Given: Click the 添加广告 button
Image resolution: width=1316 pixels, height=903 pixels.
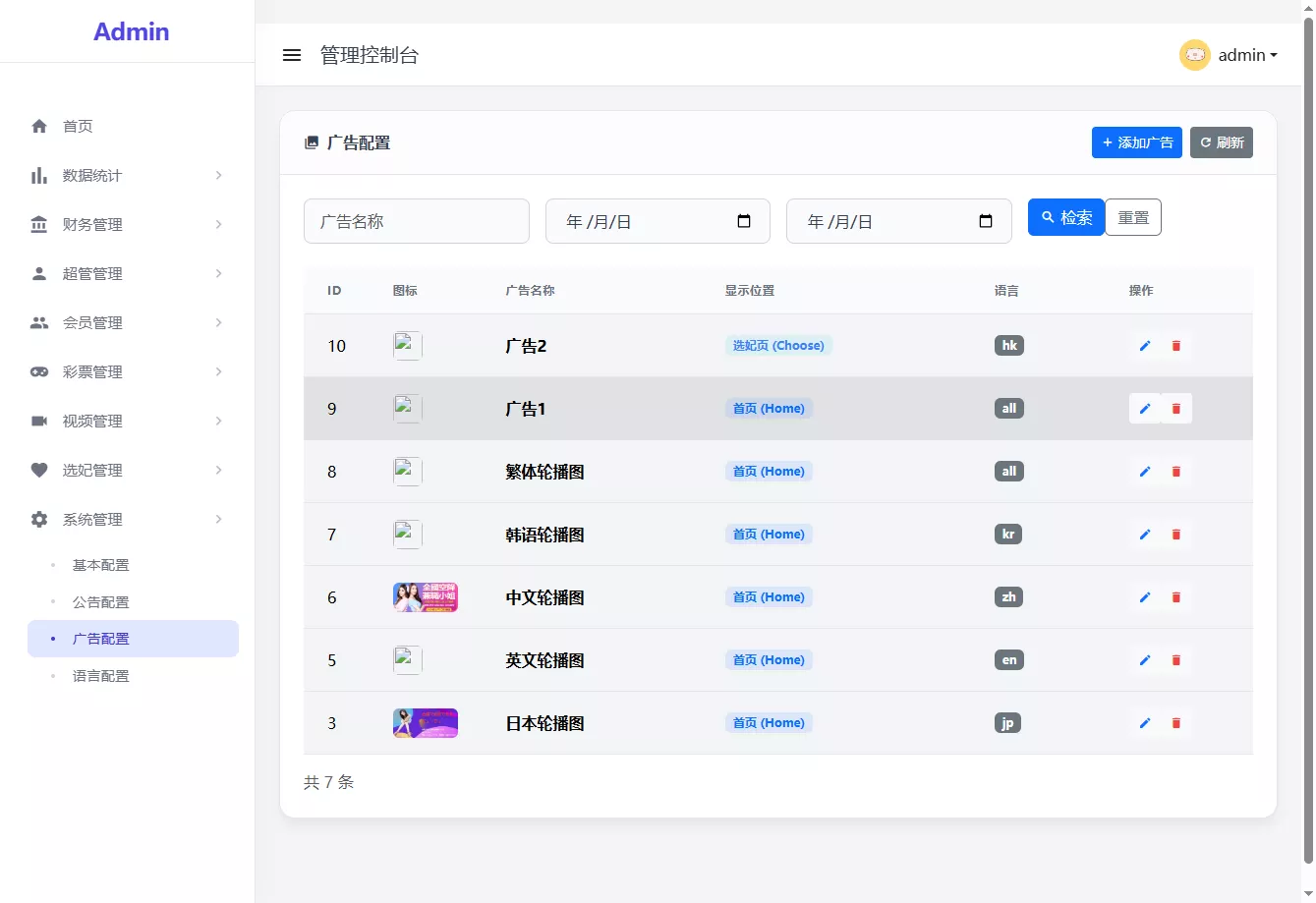Looking at the screenshot, I should 1136,142.
